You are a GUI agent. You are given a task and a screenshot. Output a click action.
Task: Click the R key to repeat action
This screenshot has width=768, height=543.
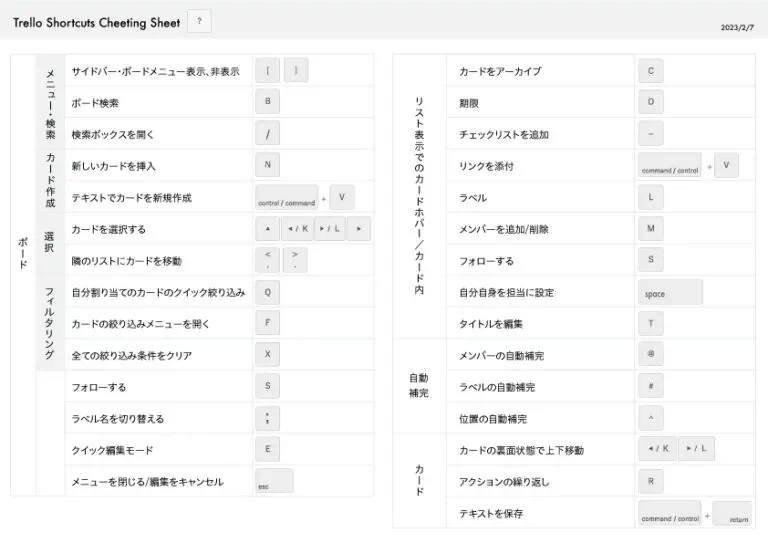point(650,482)
